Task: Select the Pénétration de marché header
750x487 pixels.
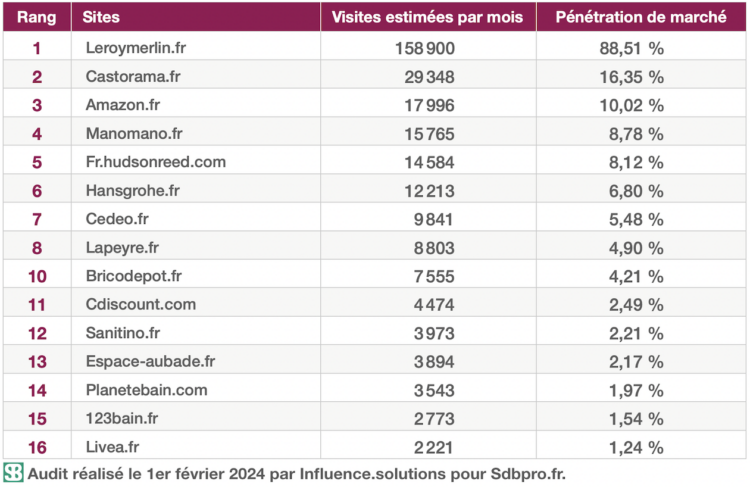Action: [x=640, y=18]
